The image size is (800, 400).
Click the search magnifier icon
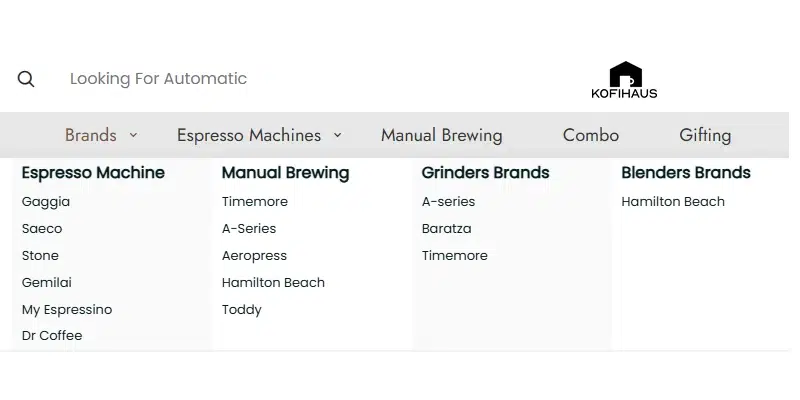pyautogui.click(x=26, y=79)
